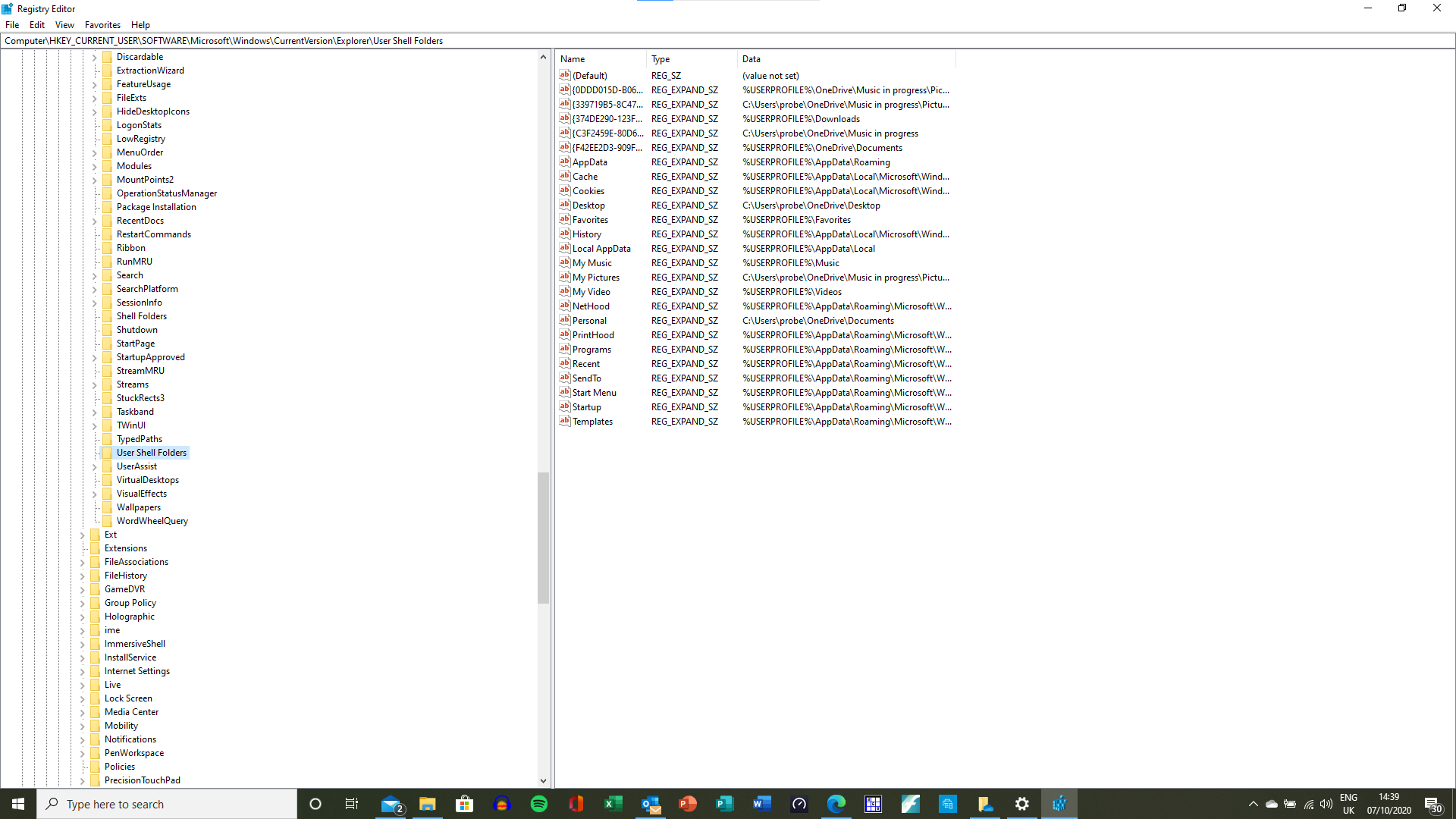Viewport: 1456px width, 819px height.
Task: Open the Favorites menu
Action: click(102, 25)
